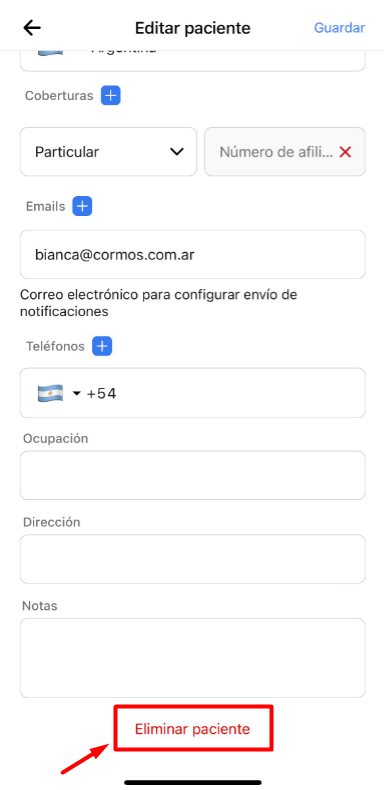The height and width of the screenshot is (790, 384).
Task: Add a new cobertura with plus icon
Action: [x=110, y=95]
